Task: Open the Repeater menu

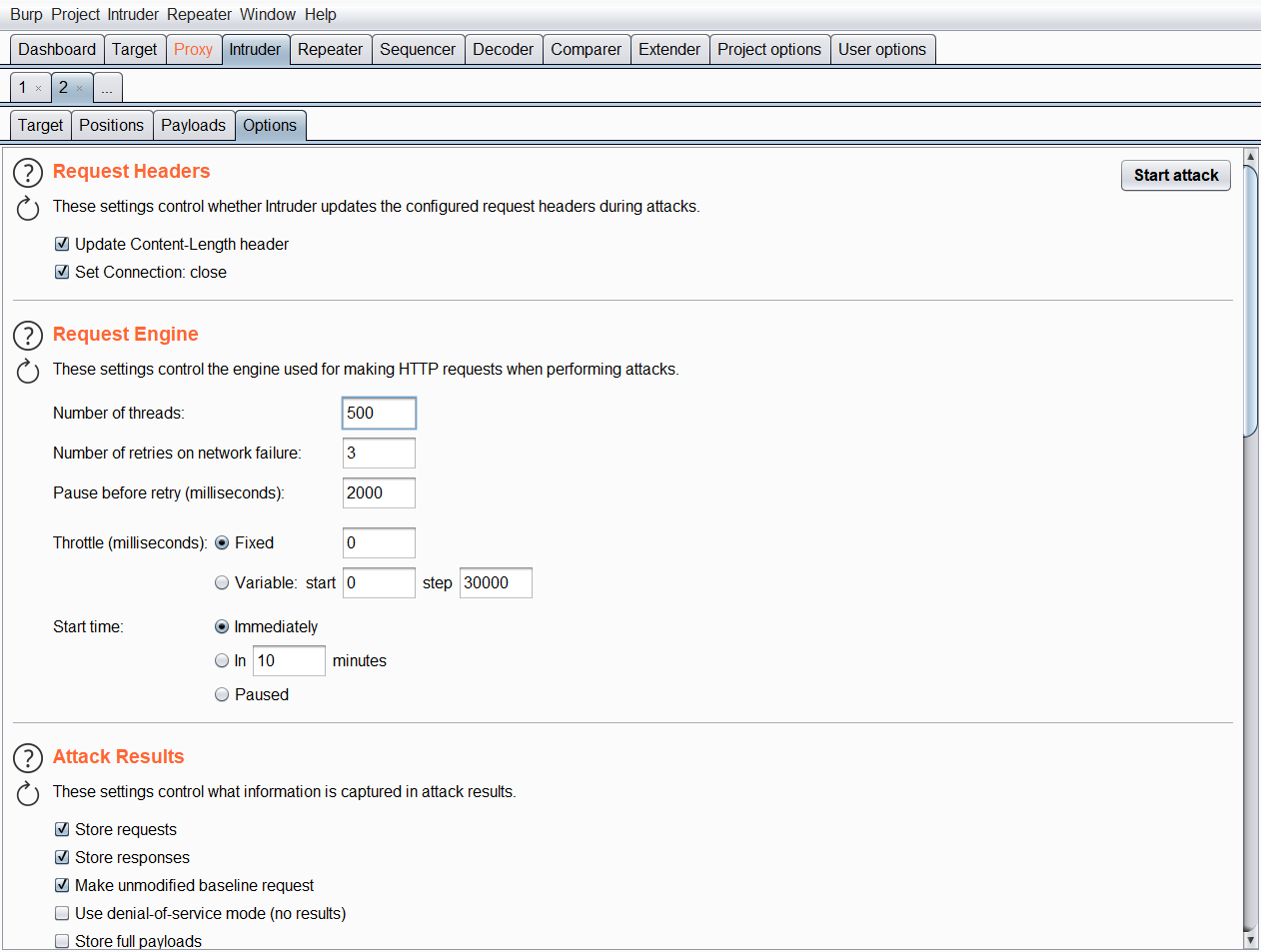Action: [x=199, y=14]
